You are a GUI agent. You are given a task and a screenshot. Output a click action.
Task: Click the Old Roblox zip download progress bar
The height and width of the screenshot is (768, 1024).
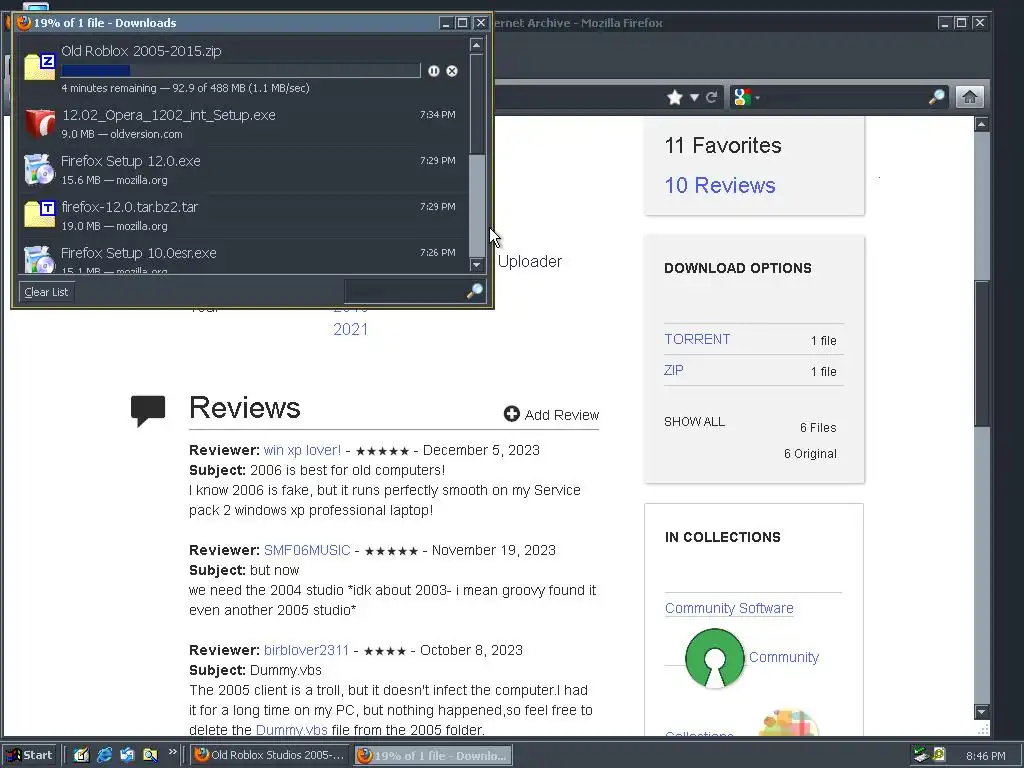tap(241, 71)
